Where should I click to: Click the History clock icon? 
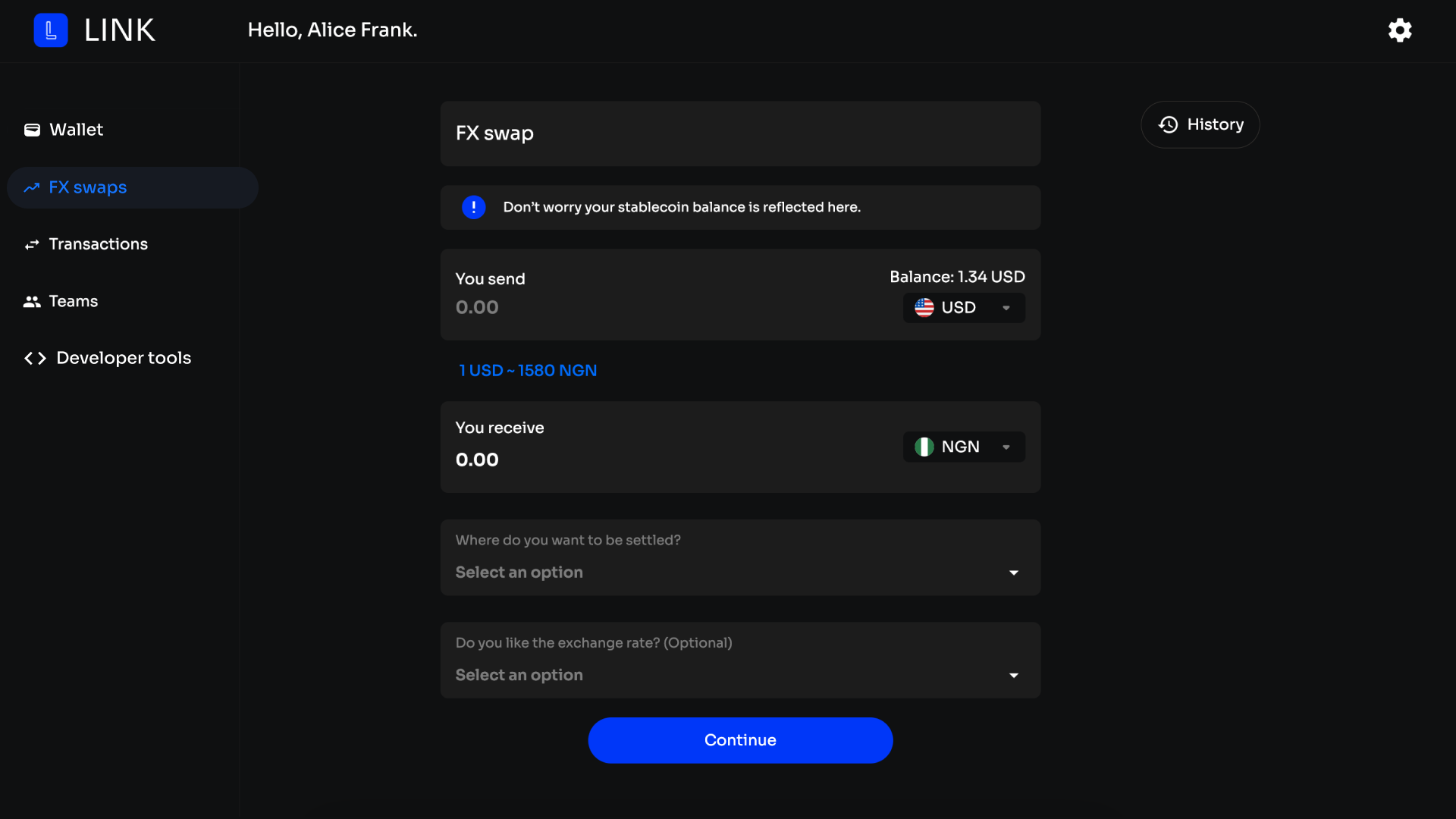(x=1169, y=124)
